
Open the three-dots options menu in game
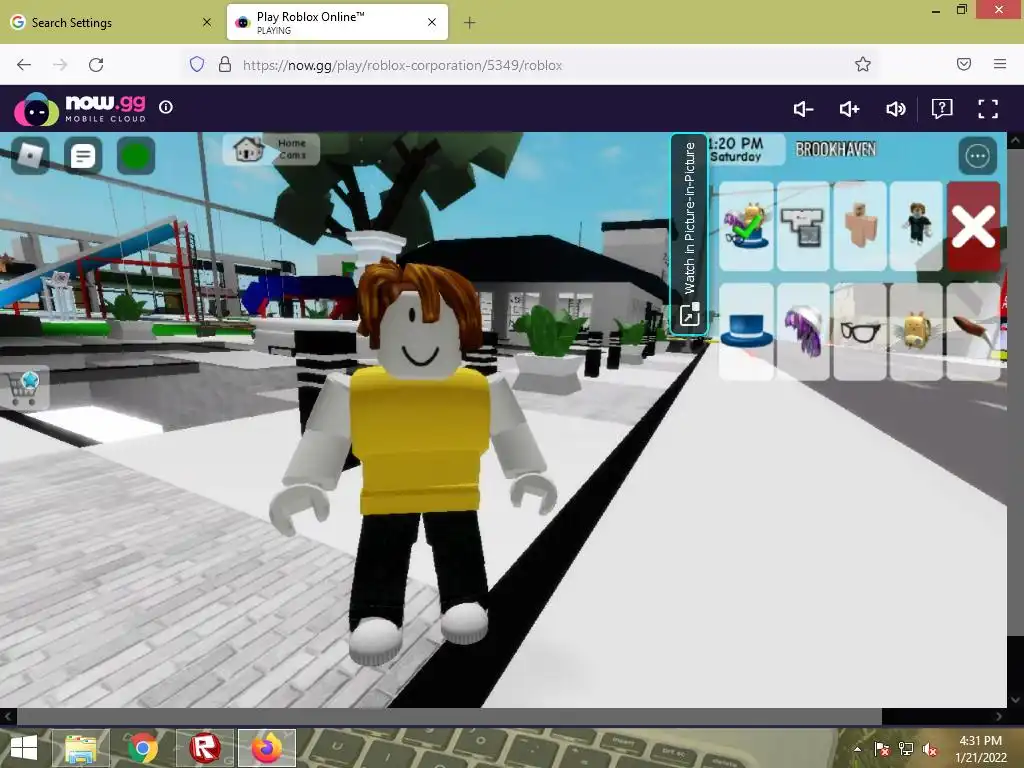pyautogui.click(x=977, y=156)
